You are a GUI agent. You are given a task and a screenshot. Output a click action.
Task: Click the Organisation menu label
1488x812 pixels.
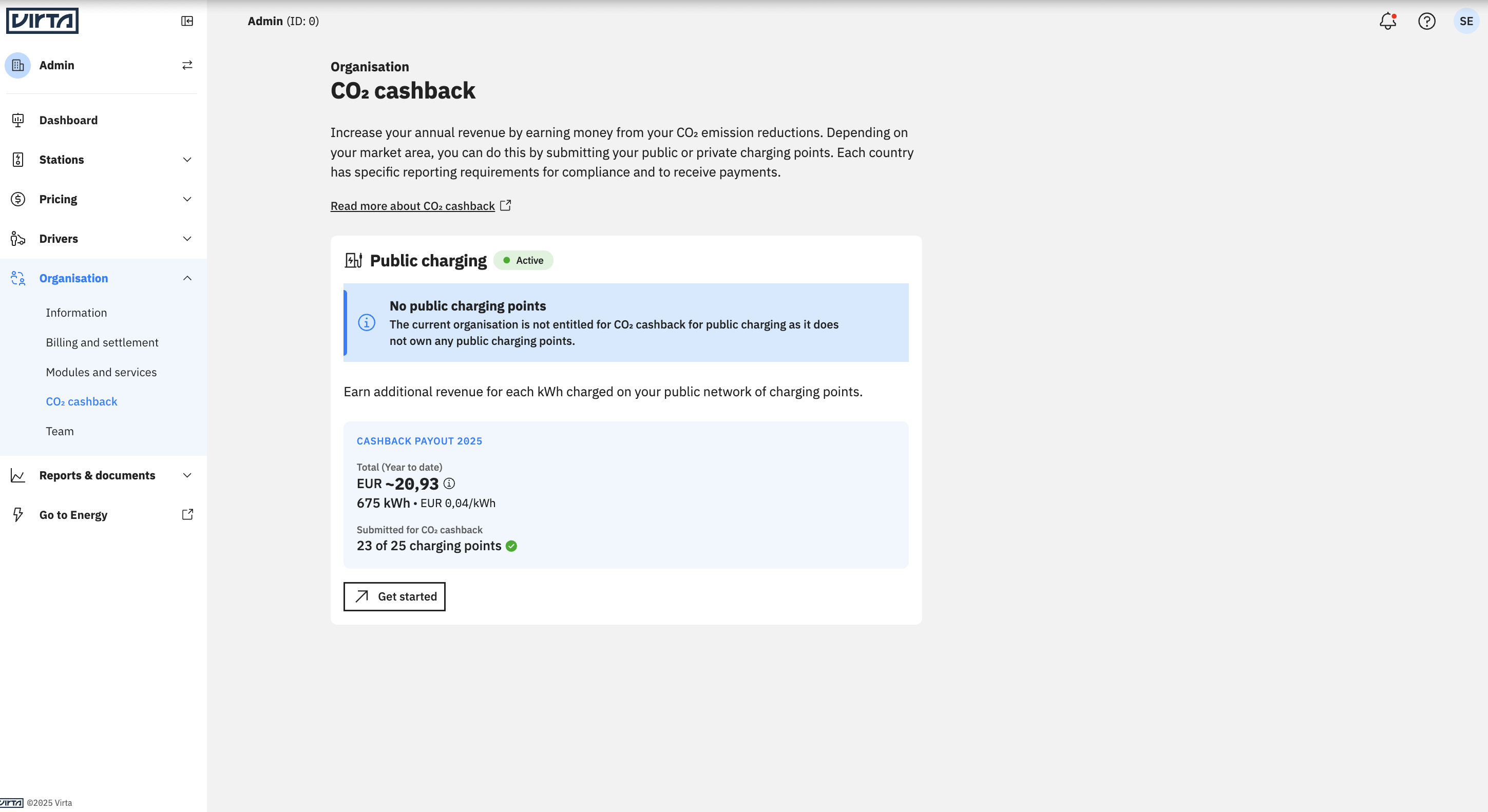73,278
